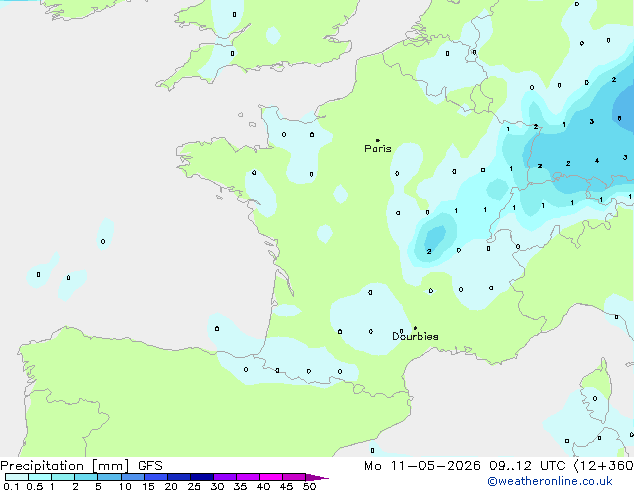Click the 'Precipitation [mm]' title text
The width and height of the screenshot is (634, 490).
click(x=65, y=466)
